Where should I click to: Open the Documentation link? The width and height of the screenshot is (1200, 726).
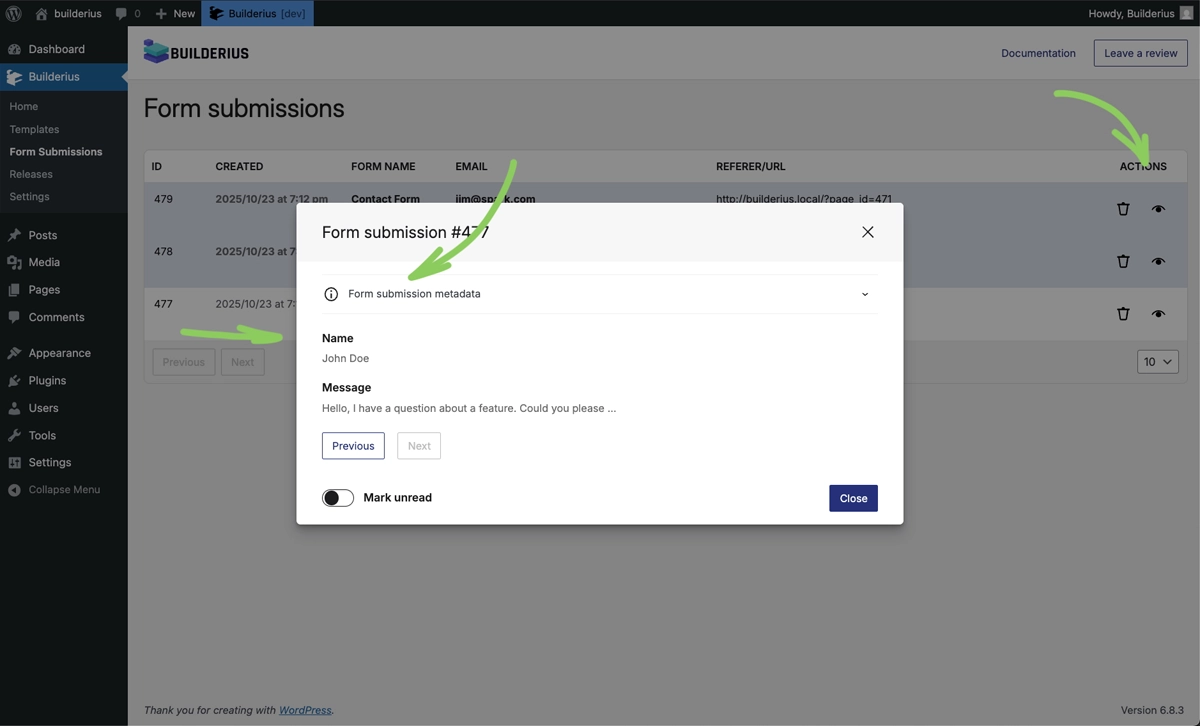click(1038, 53)
